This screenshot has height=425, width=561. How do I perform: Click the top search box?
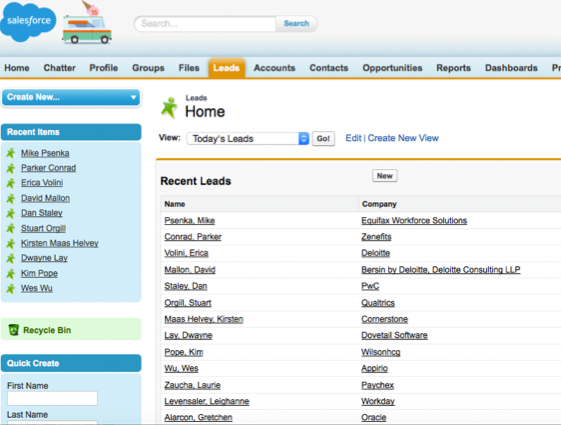click(x=205, y=24)
